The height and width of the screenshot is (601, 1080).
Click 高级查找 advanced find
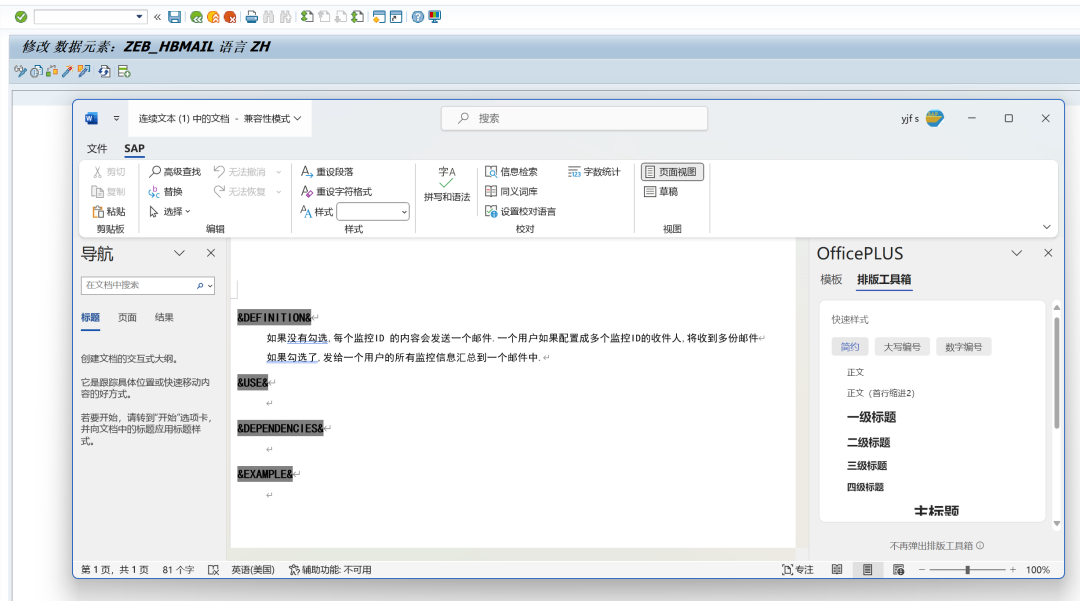(175, 171)
